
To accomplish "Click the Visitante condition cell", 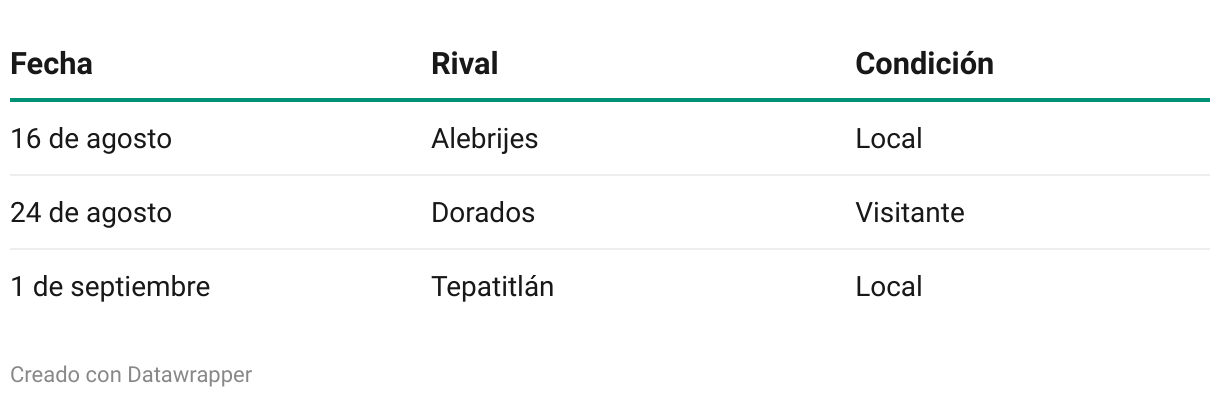I will point(910,213).
